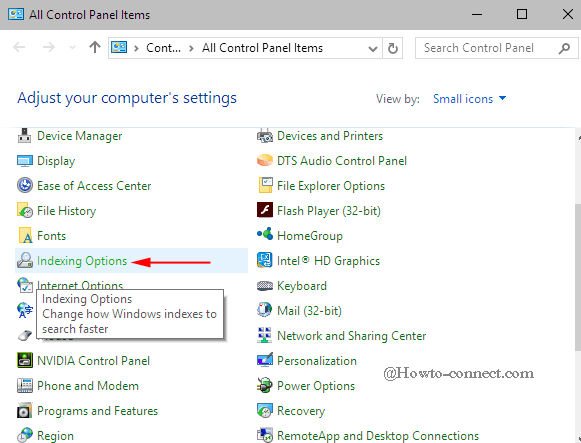
Task: Open the Recovery link
Action: 301,411
